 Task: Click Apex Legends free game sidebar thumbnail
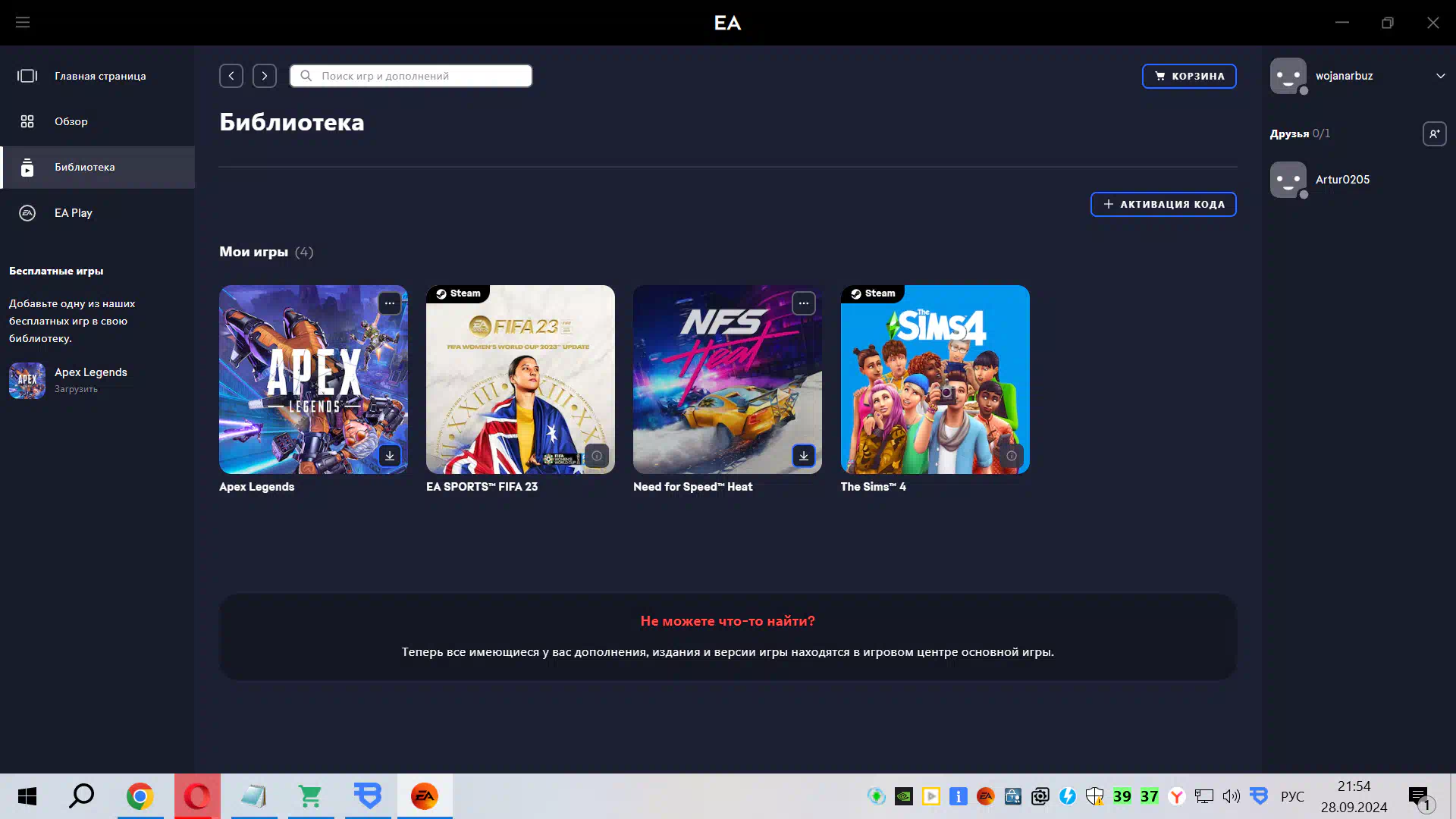[27, 381]
